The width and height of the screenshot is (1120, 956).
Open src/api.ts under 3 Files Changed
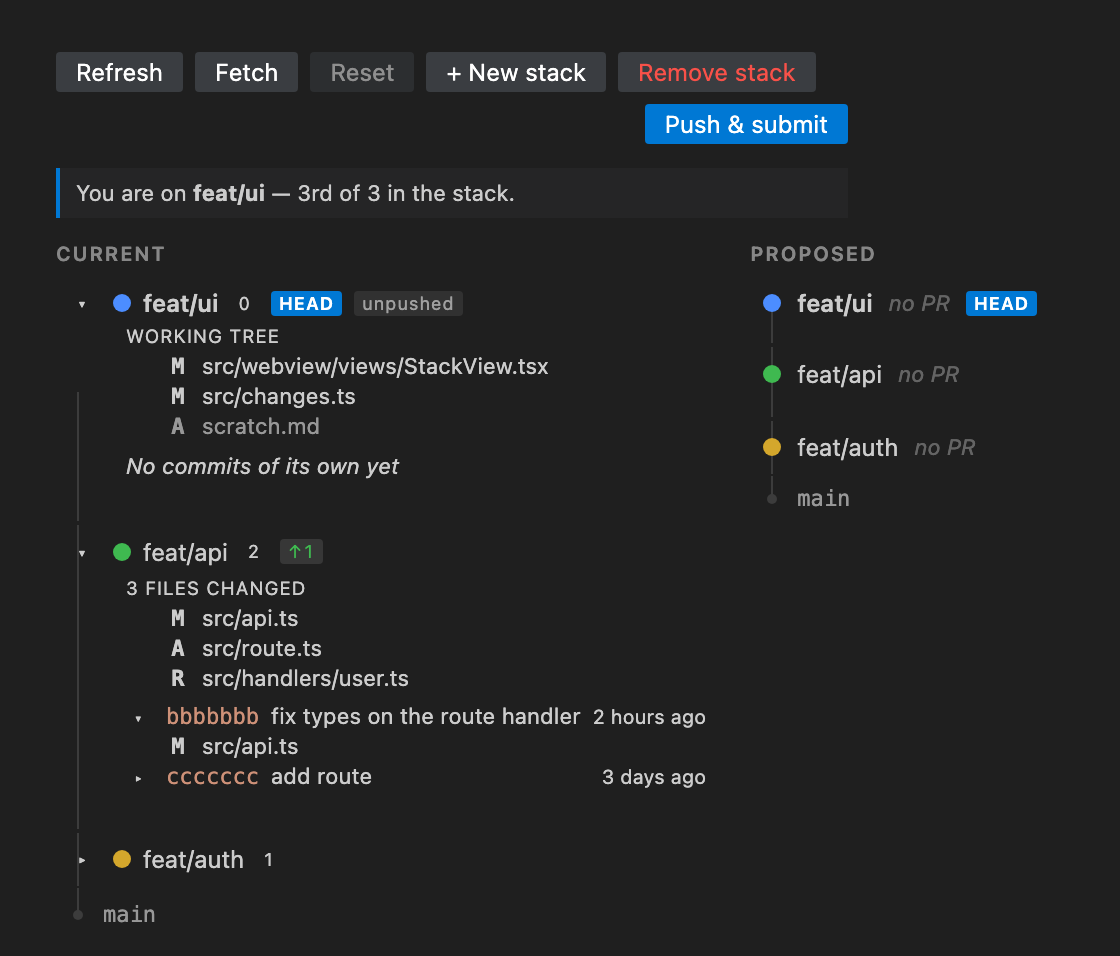[250, 619]
